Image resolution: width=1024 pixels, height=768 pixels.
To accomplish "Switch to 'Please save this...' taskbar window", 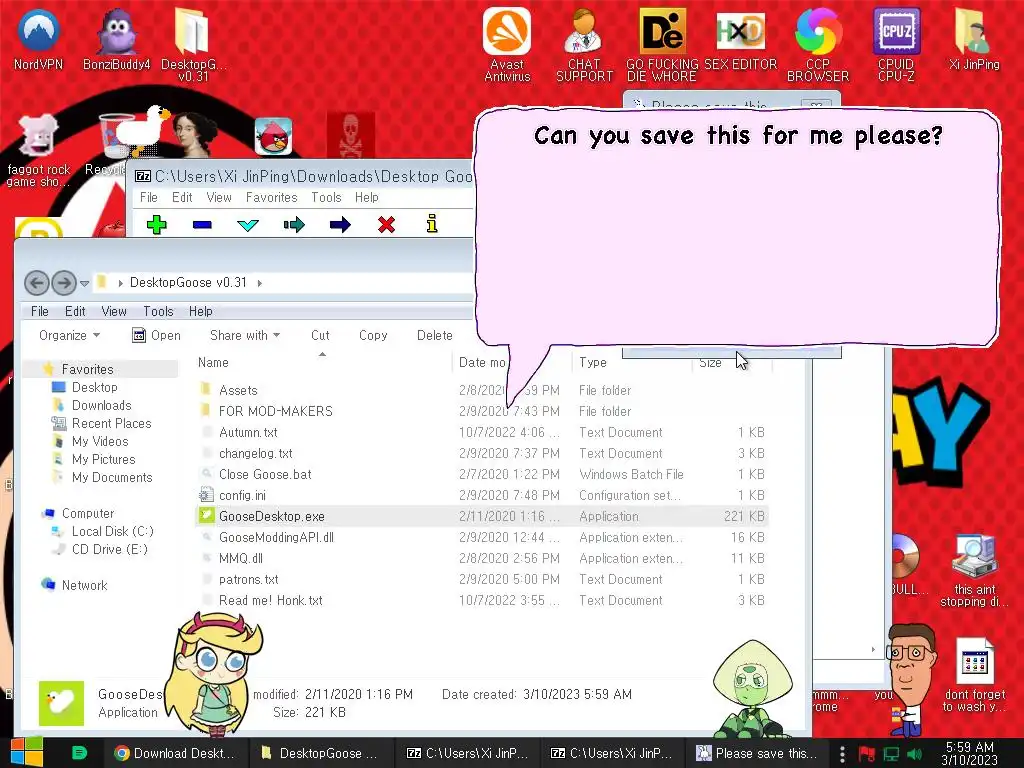I will (756, 753).
